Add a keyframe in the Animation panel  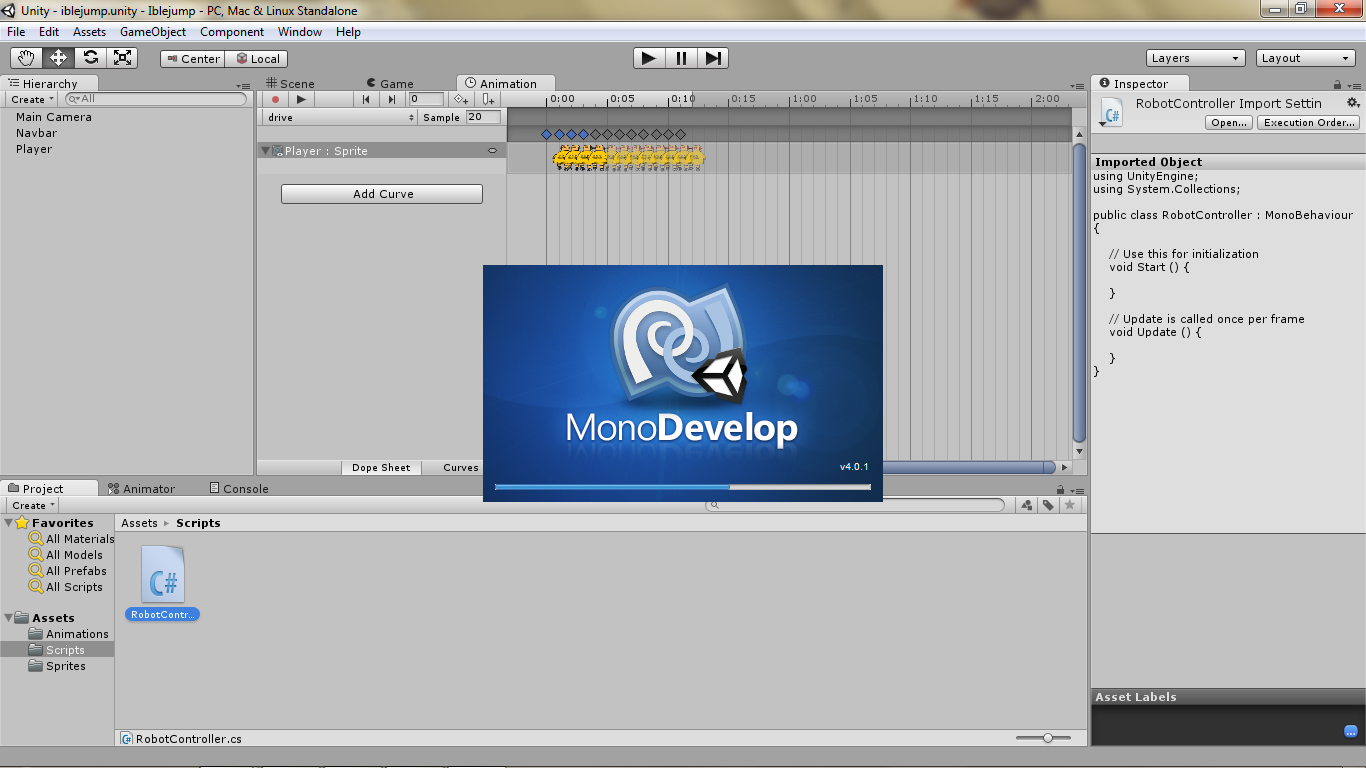(460, 99)
